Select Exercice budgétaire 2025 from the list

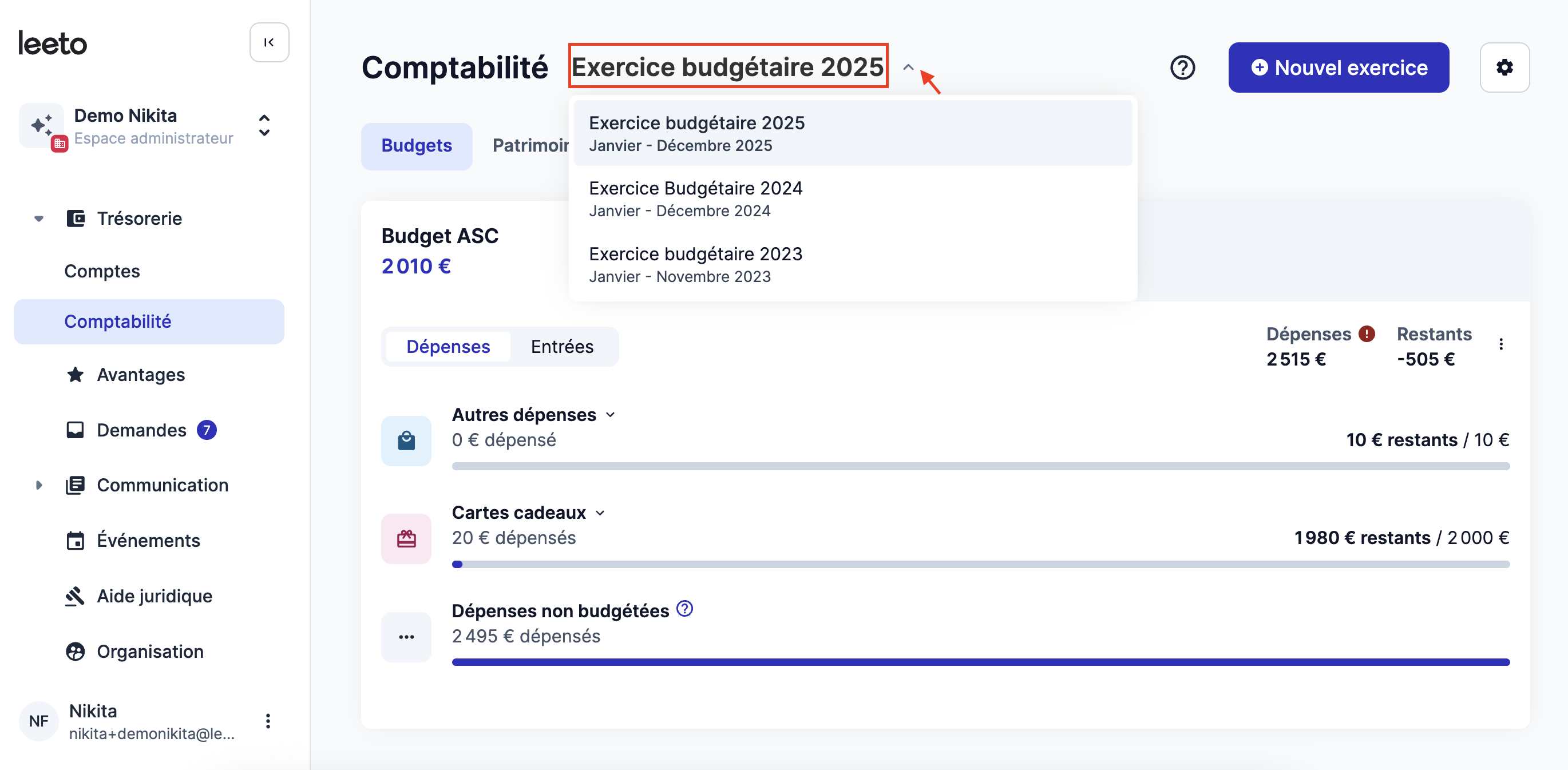(x=853, y=133)
